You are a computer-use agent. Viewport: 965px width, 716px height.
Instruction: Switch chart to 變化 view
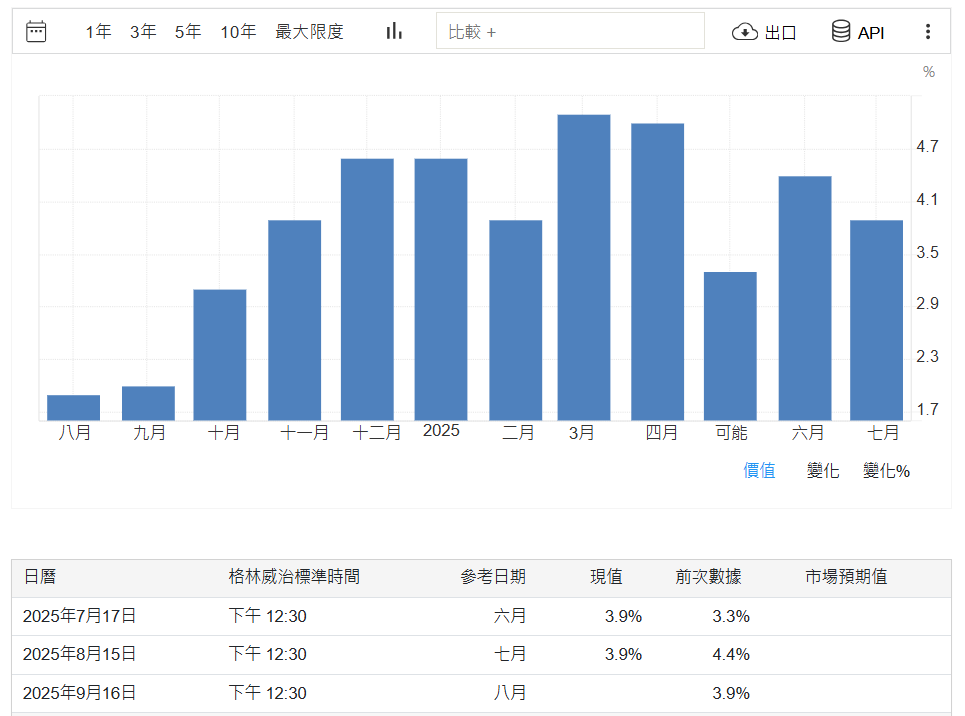[x=823, y=471]
